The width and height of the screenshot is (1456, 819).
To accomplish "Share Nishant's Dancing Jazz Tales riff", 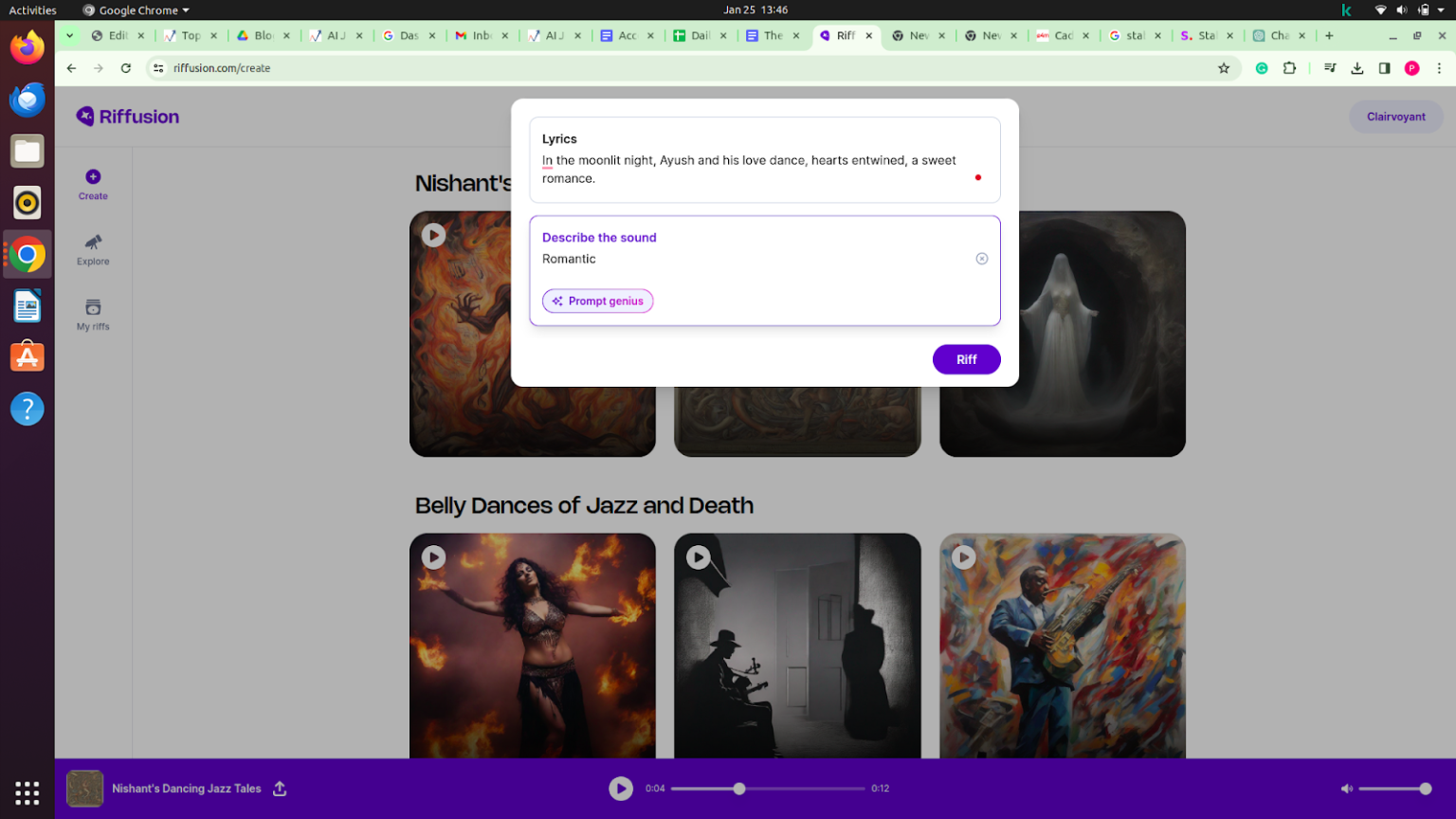I will click(279, 788).
